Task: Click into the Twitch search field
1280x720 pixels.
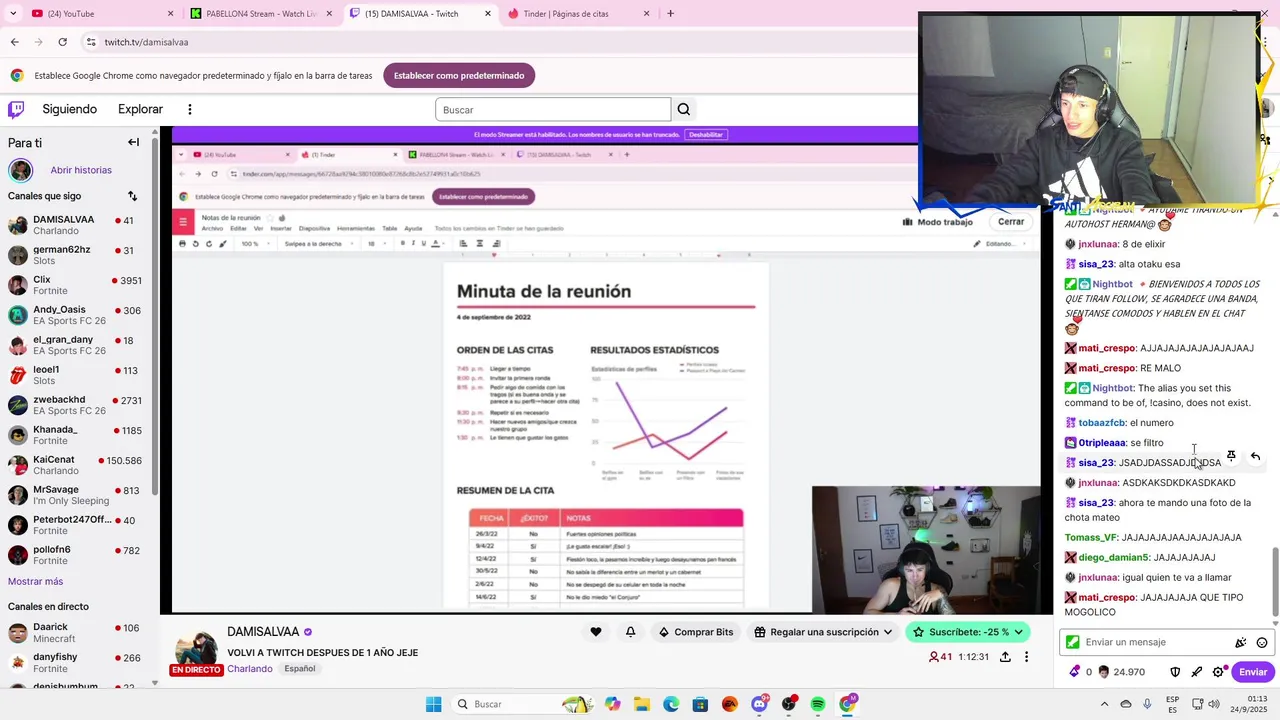Action: coord(553,109)
